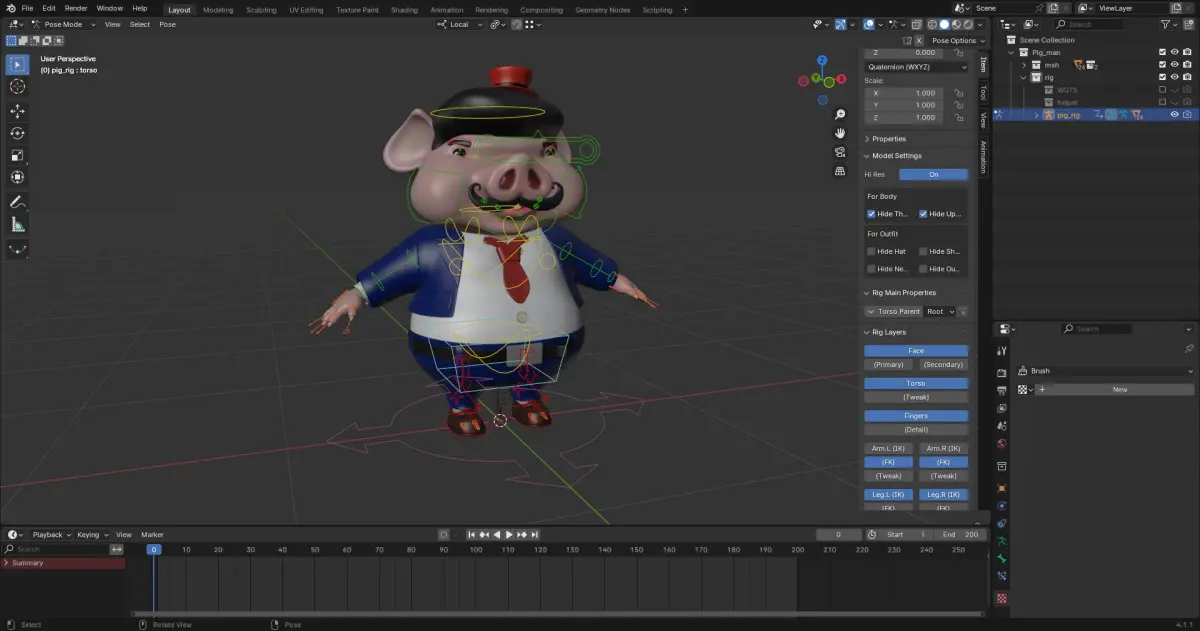
Task: Select the Breakdowner pose tool
Action: pyautogui.click(x=17, y=249)
